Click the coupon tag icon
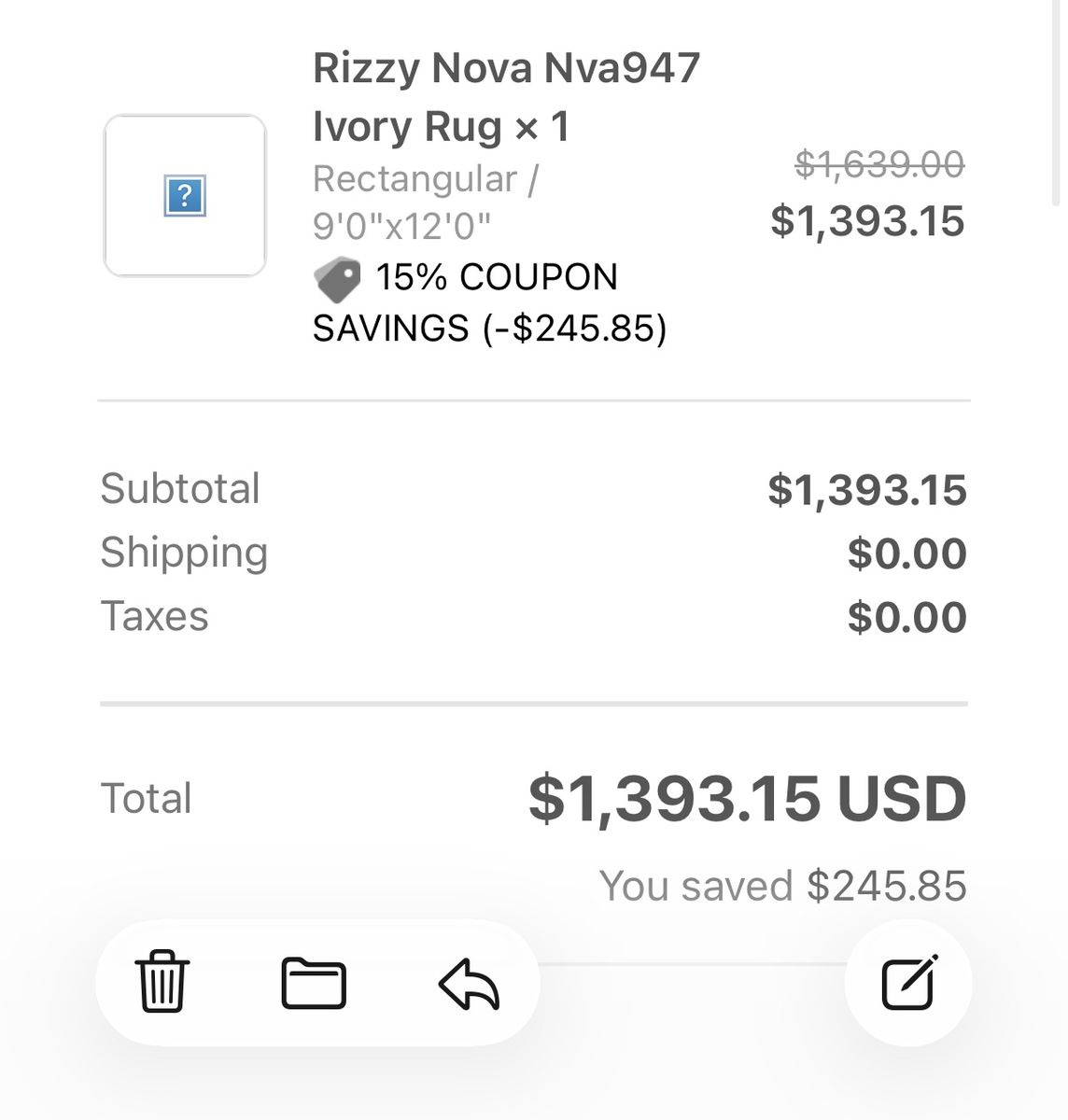Screen dimensions: 1068x1120 click(337, 278)
